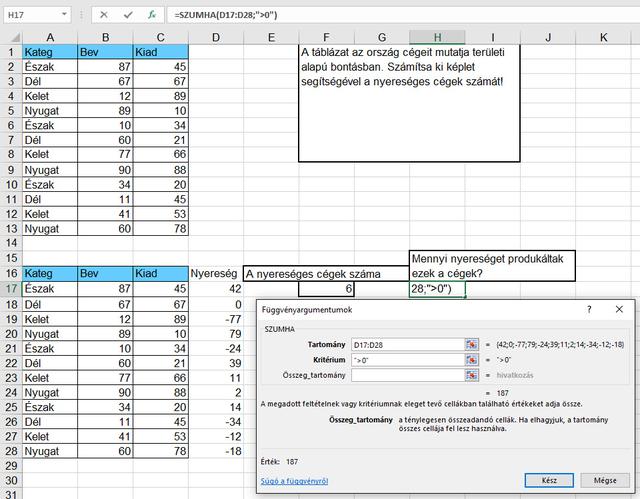This screenshot has height=499, width=640.
Task: Select row 30 header
Action: click(11, 480)
